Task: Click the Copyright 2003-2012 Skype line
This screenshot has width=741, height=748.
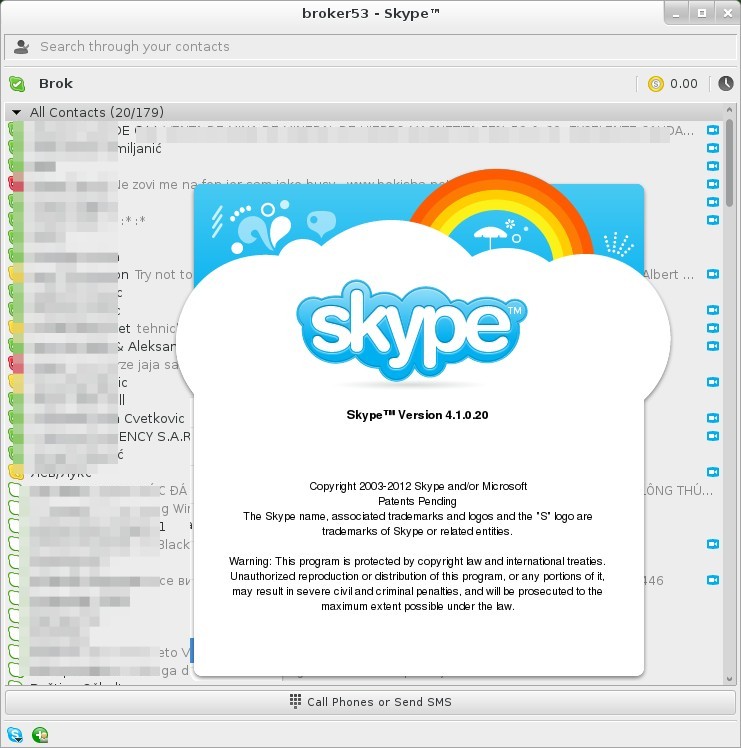Action: [x=418, y=486]
